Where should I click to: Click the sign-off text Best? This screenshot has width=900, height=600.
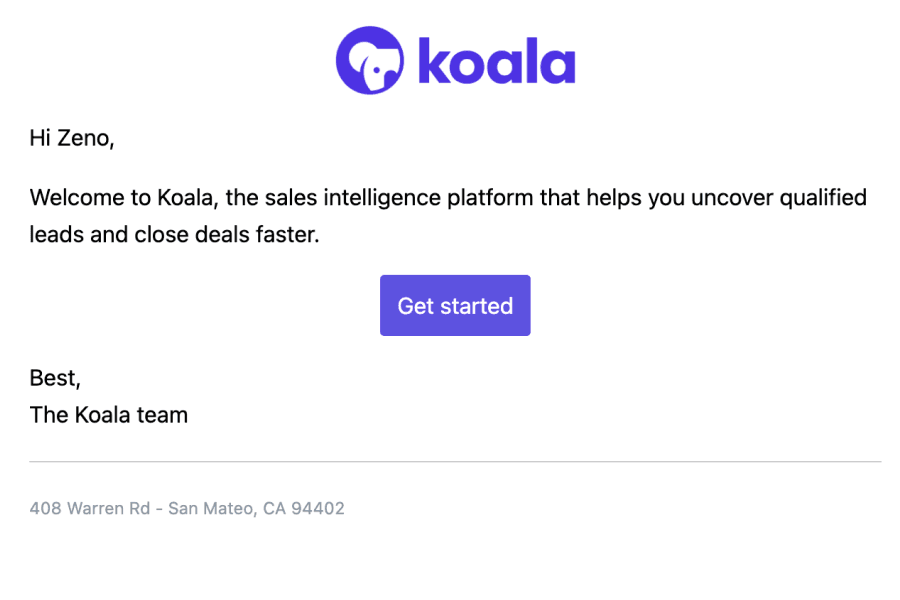click(x=55, y=378)
